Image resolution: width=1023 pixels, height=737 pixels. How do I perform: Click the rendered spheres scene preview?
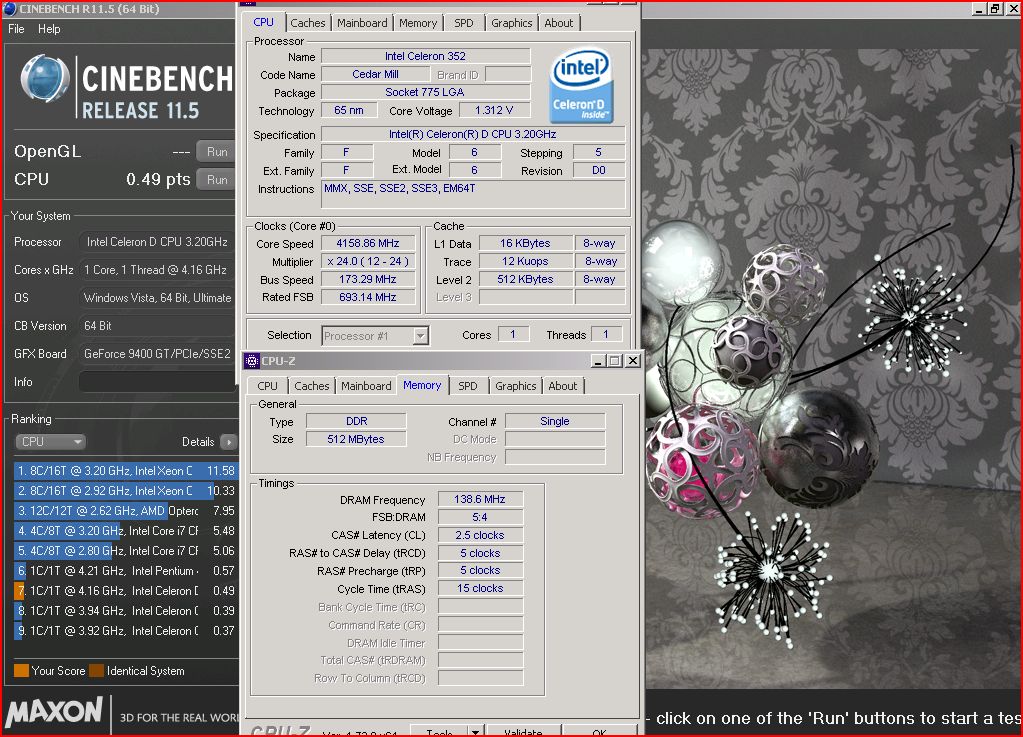832,368
